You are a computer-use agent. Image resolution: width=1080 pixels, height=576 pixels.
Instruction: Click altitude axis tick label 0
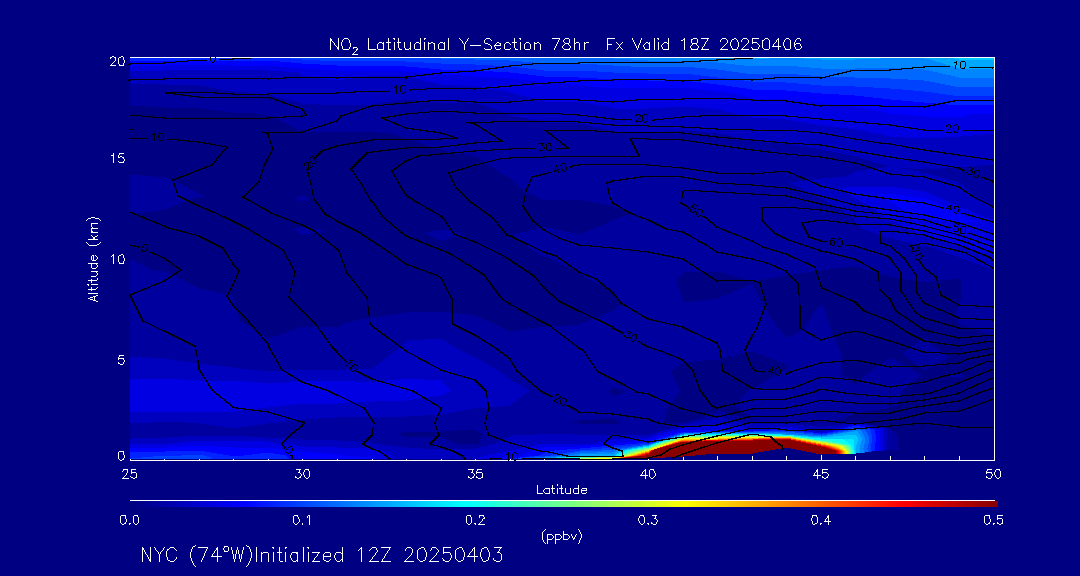(121, 454)
